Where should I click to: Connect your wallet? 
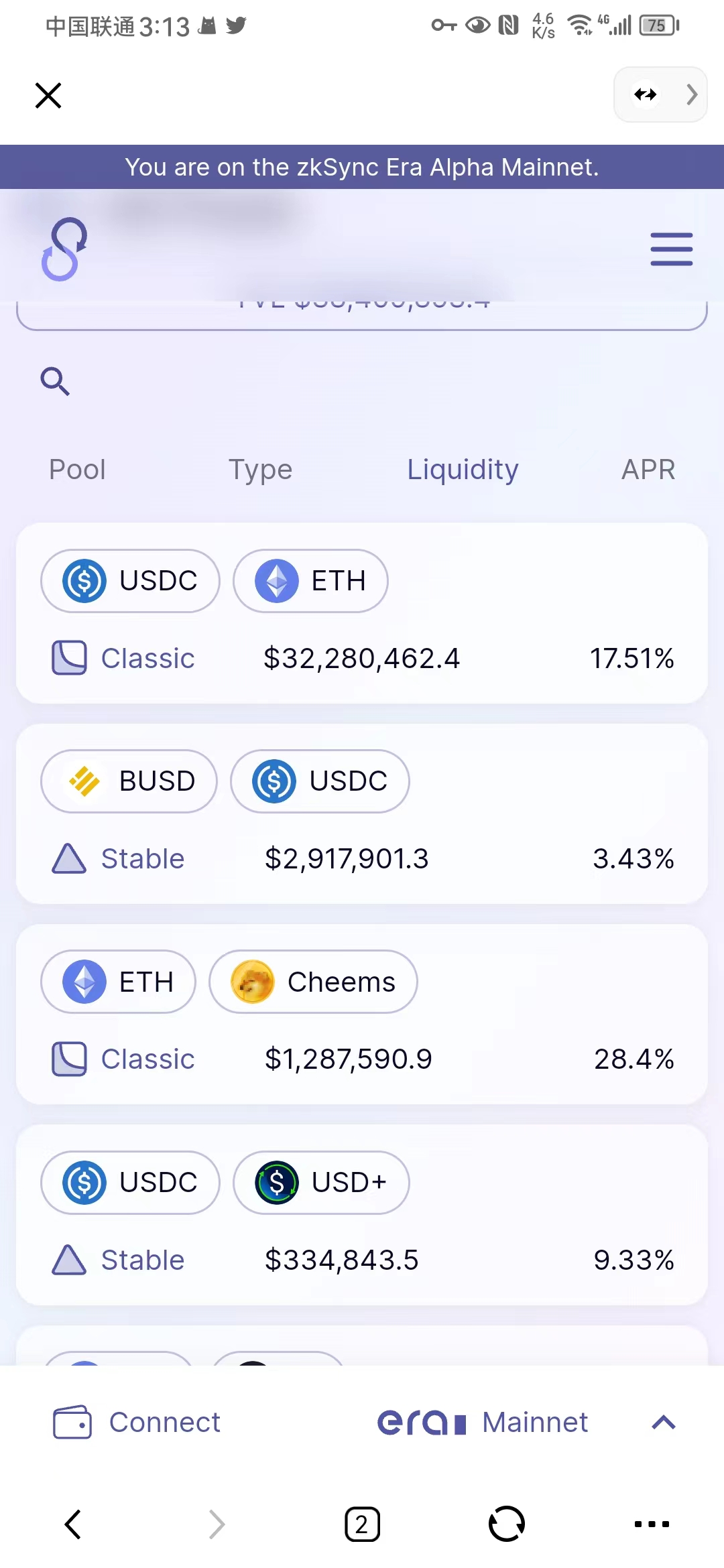pyautogui.click(x=137, y=1422)
